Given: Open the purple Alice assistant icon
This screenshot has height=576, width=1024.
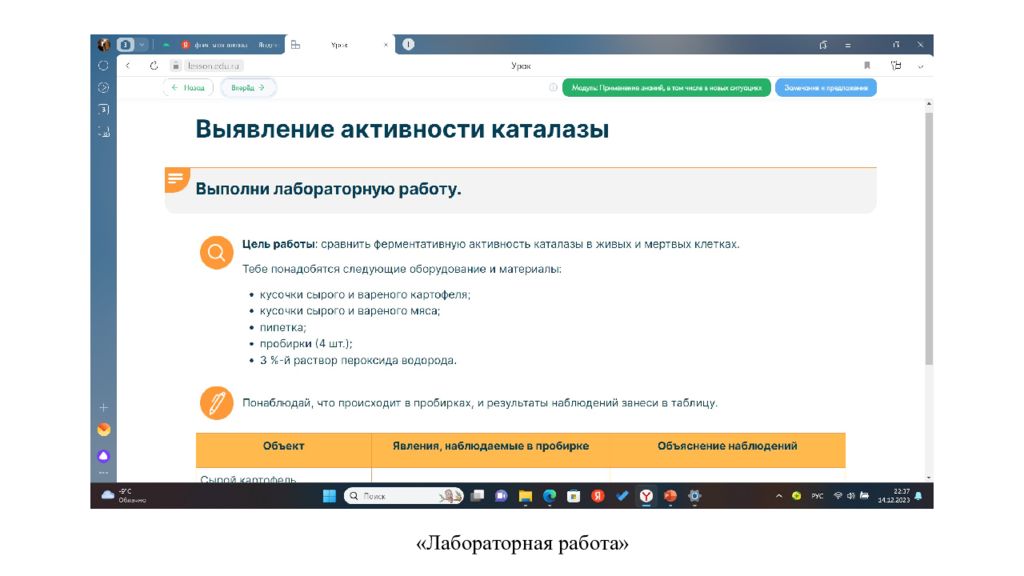Looking at the screenshot, I should pos(103,456).
